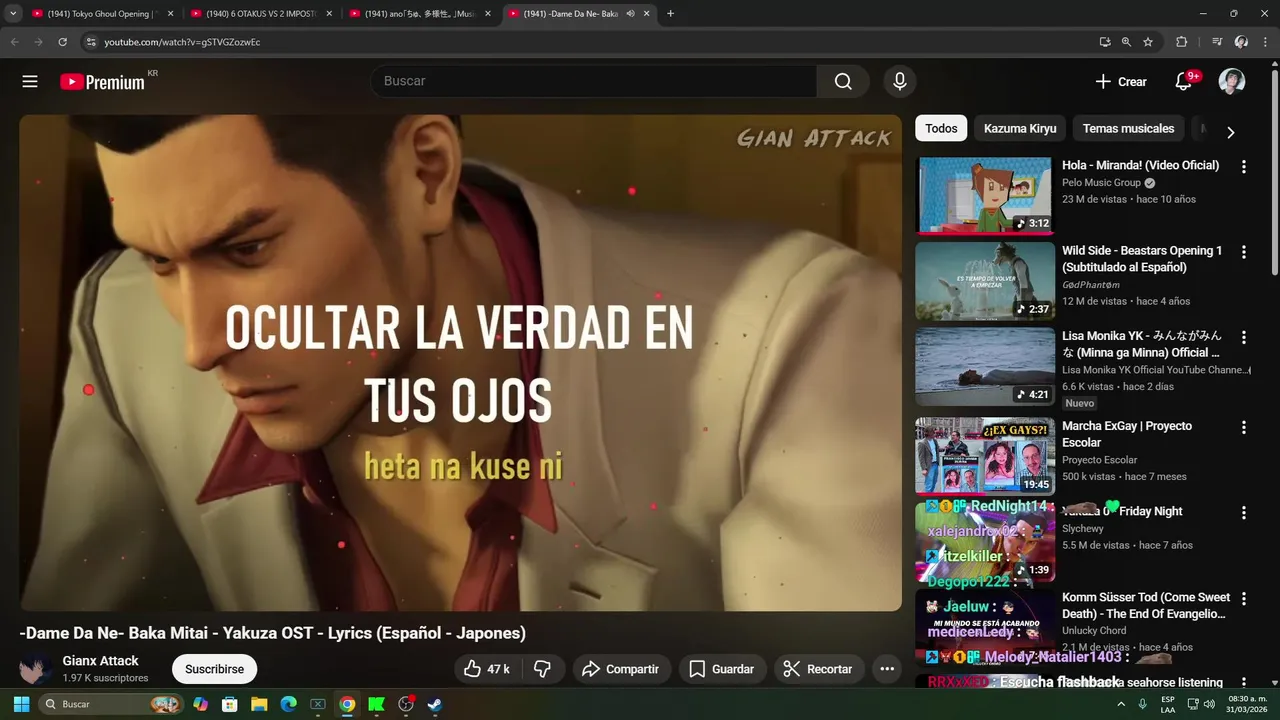1280x720 pixels.
Task: Open Lisa Monika YK video thumbnail
Action: (985, 366)
